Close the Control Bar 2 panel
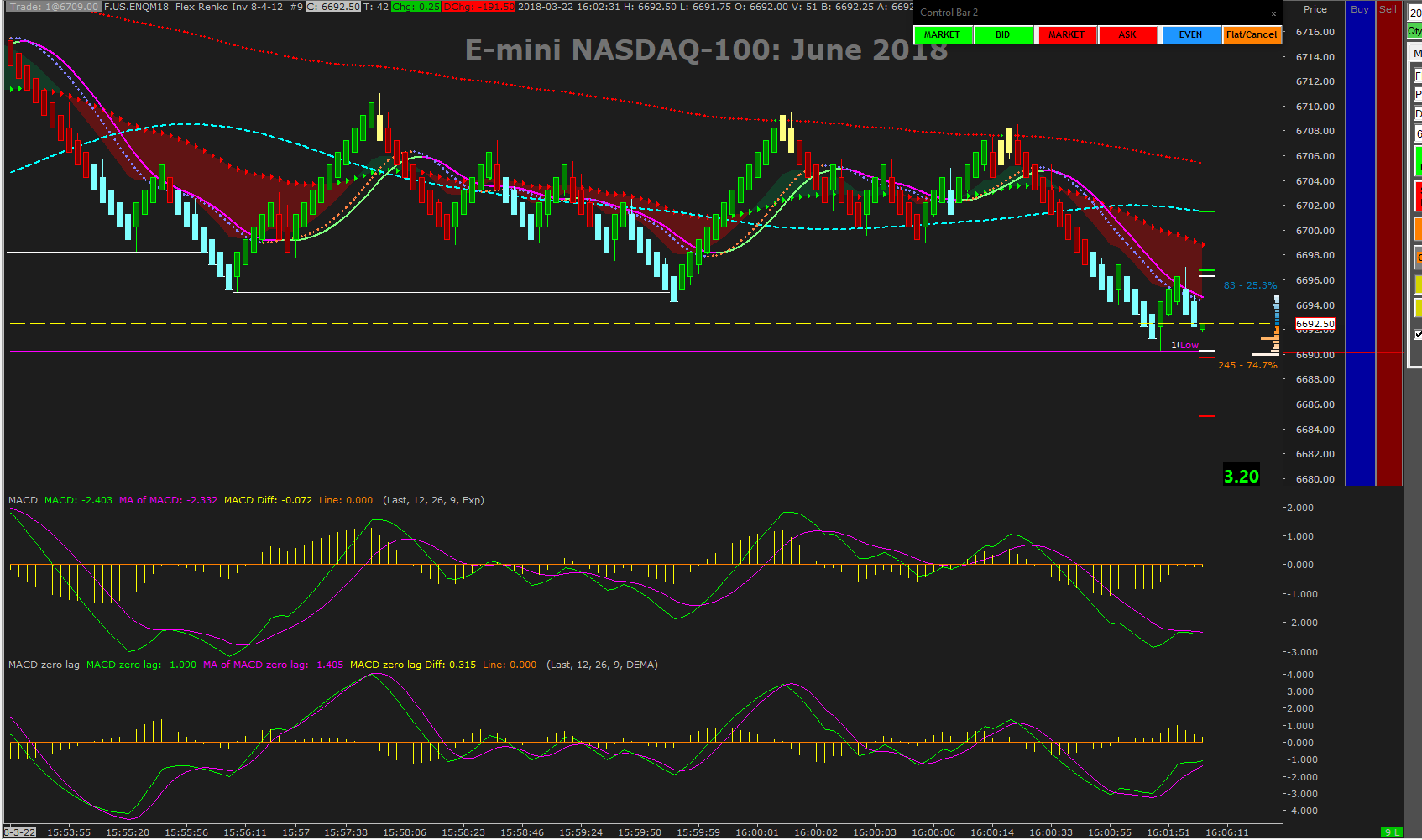 pyautogui.click(x=1273, y=13)
